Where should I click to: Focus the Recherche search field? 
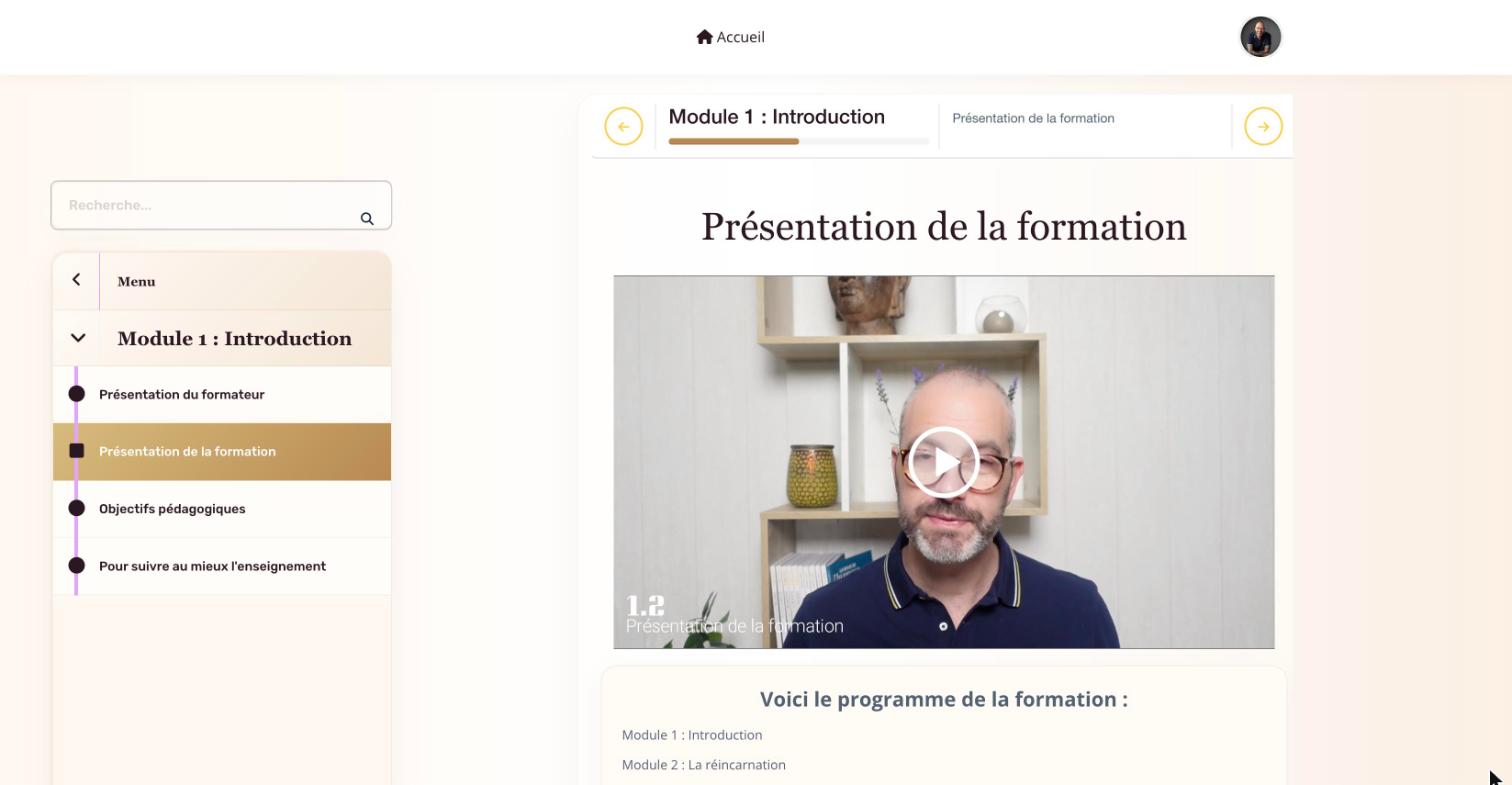(x=221, y=205)
